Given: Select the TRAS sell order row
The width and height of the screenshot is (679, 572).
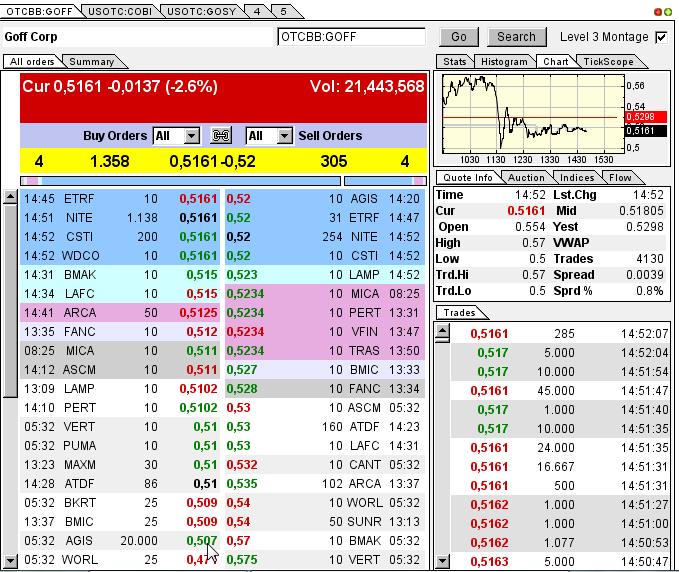Looking at the screenshot, I should [x=325, y=350].
